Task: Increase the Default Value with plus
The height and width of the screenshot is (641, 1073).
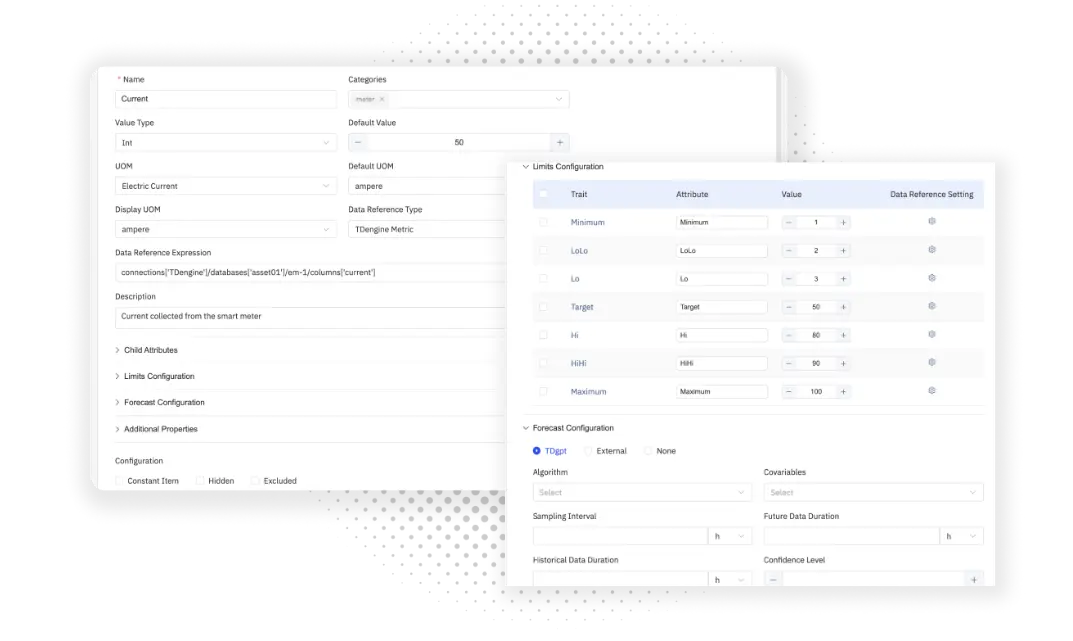Action: click(x=560, y=142)
